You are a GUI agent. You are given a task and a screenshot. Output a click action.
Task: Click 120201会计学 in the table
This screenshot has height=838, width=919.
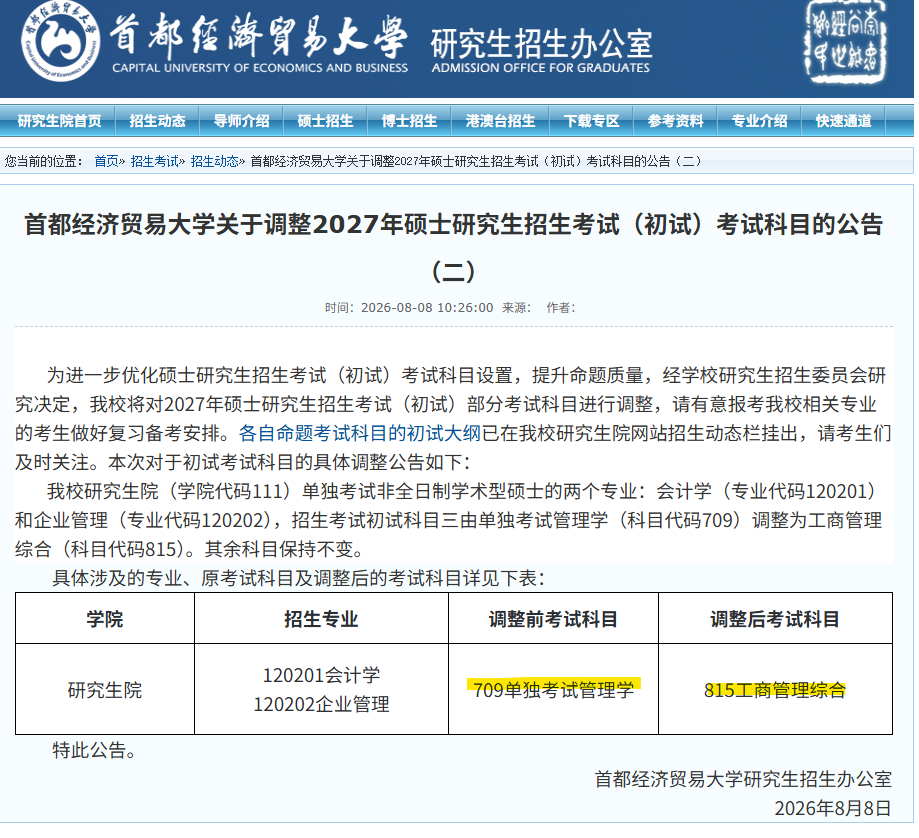click(x=321, y=675)
